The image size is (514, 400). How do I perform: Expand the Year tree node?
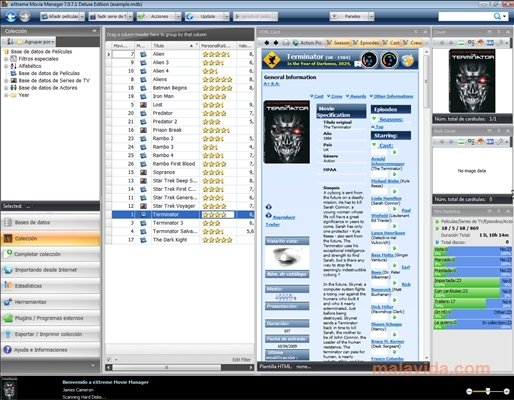click(6, 95)
